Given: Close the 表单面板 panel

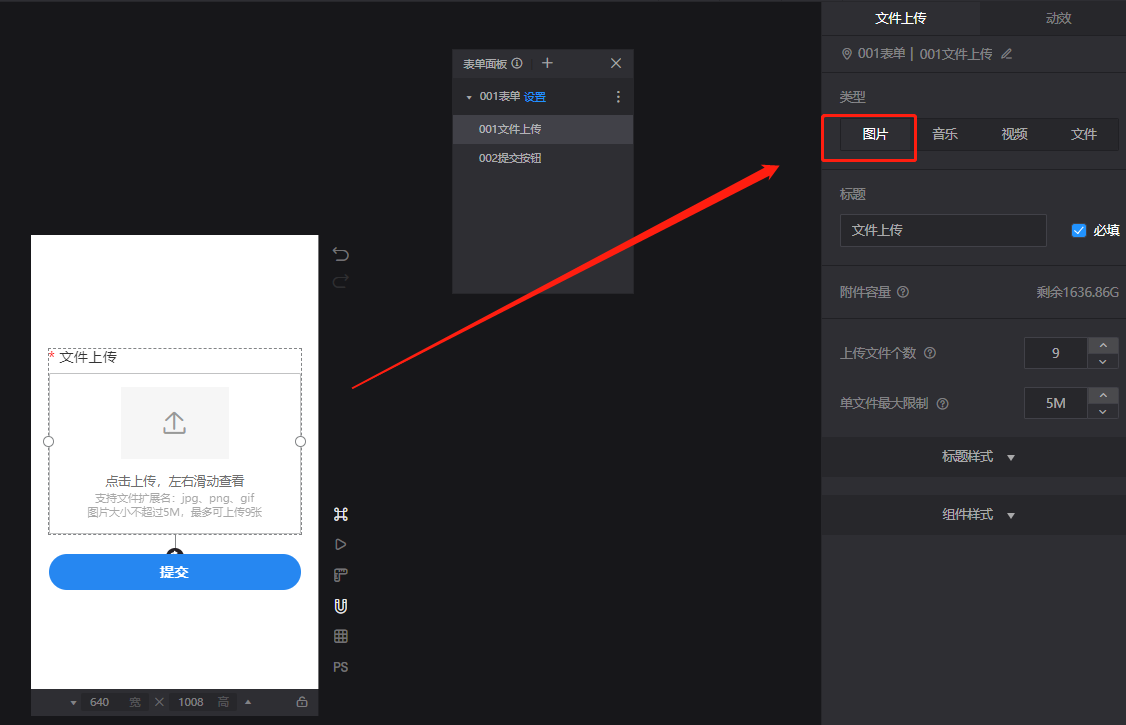Looking at the screenshot, I should tap(616, 63).
